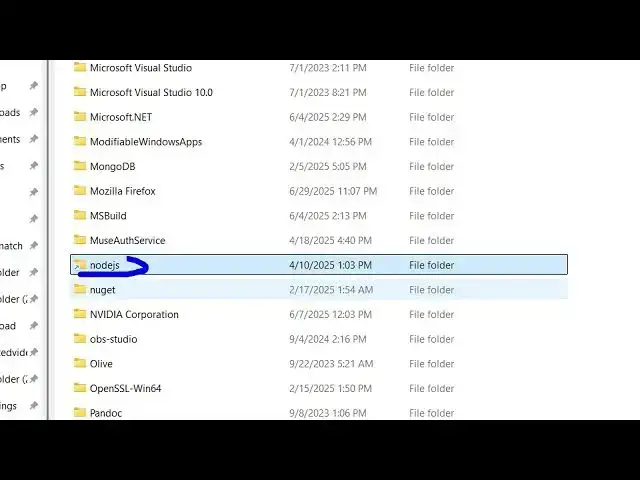Click the pin icon beside sidebar entry 'ents'
Viewport: 640px width, 480px height.
pos(34,139)
